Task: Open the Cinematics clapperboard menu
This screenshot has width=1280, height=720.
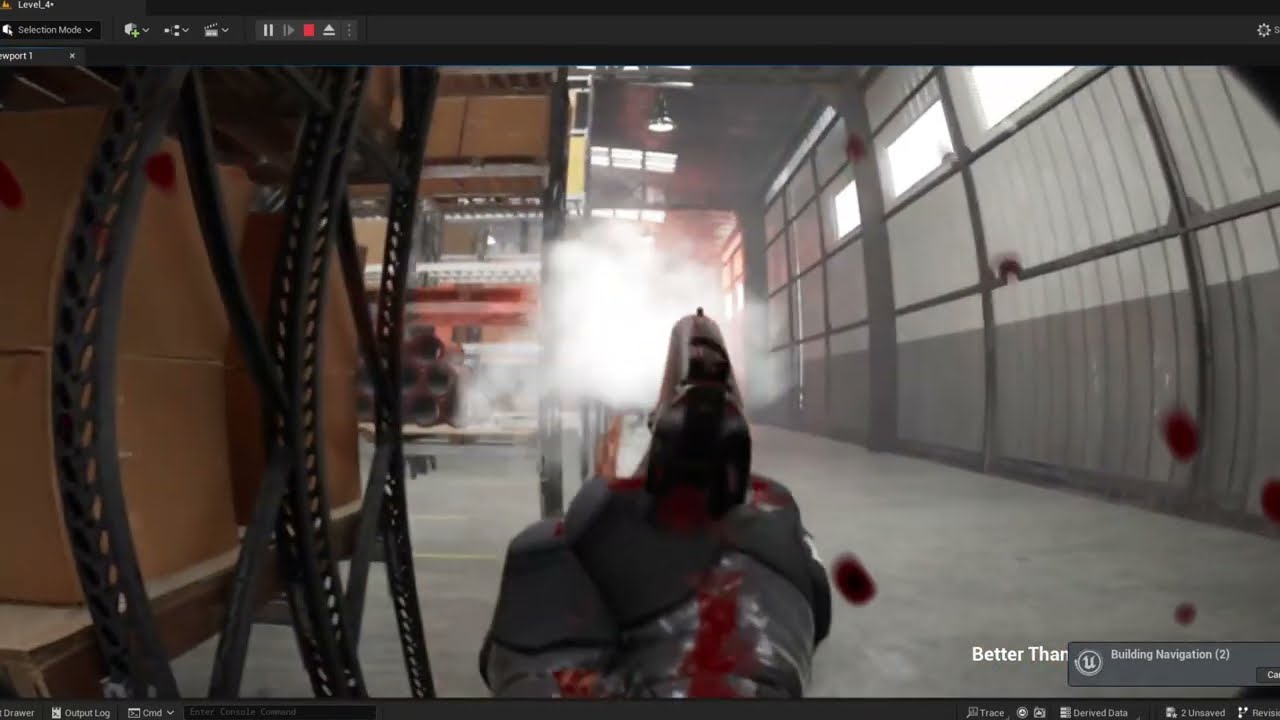Action: (x=216, y=30)
